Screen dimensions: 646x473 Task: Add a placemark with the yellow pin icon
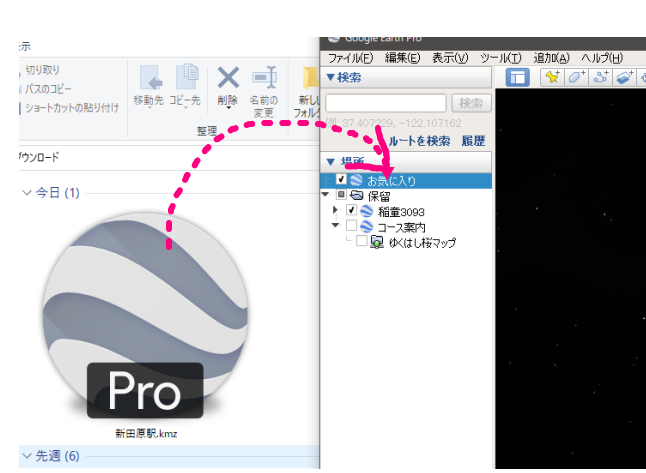point(552,77)
